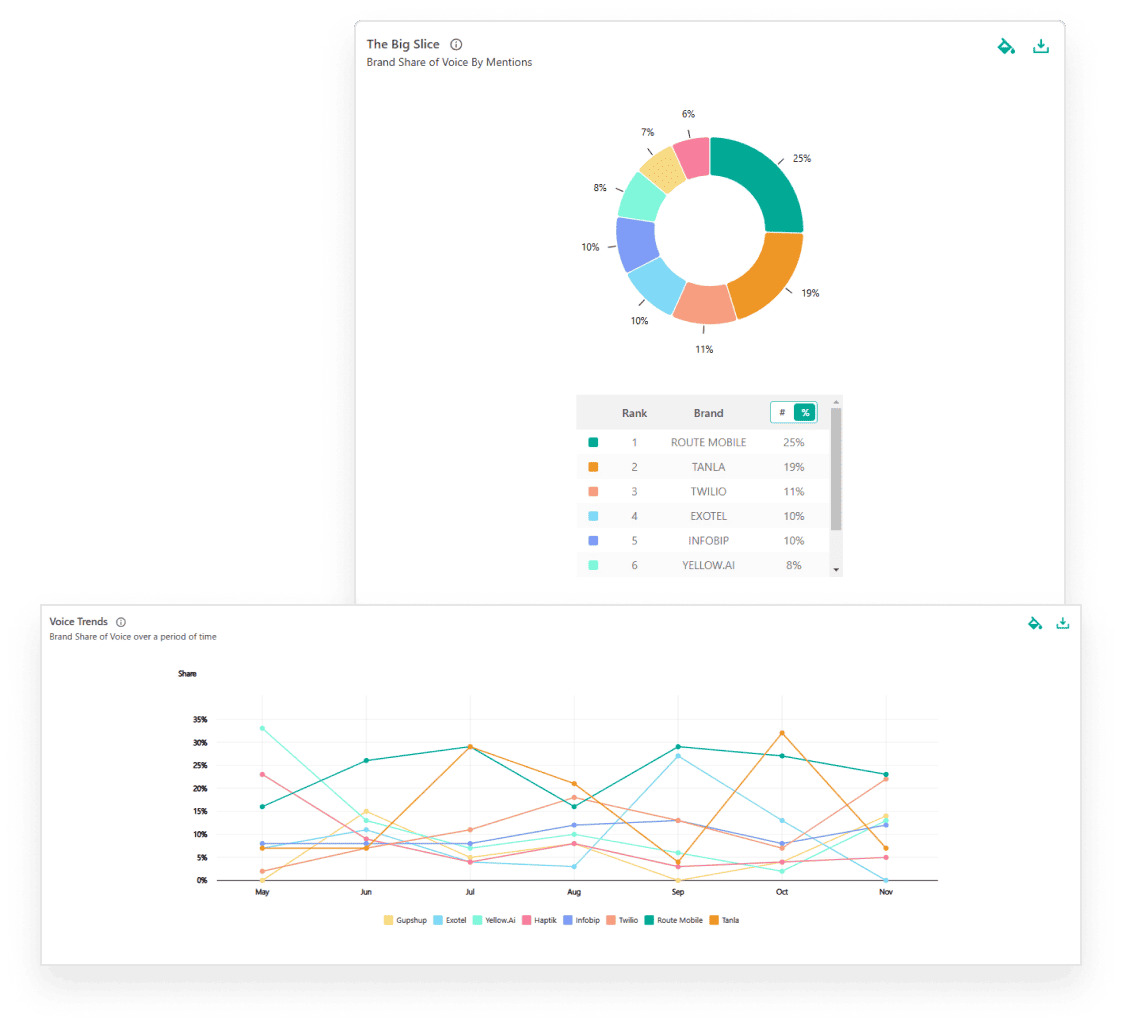The width and height of the screenshot is (1122, 1026).
Task: Click scroll up arrow of brand table
Action: tap(836, 402)
